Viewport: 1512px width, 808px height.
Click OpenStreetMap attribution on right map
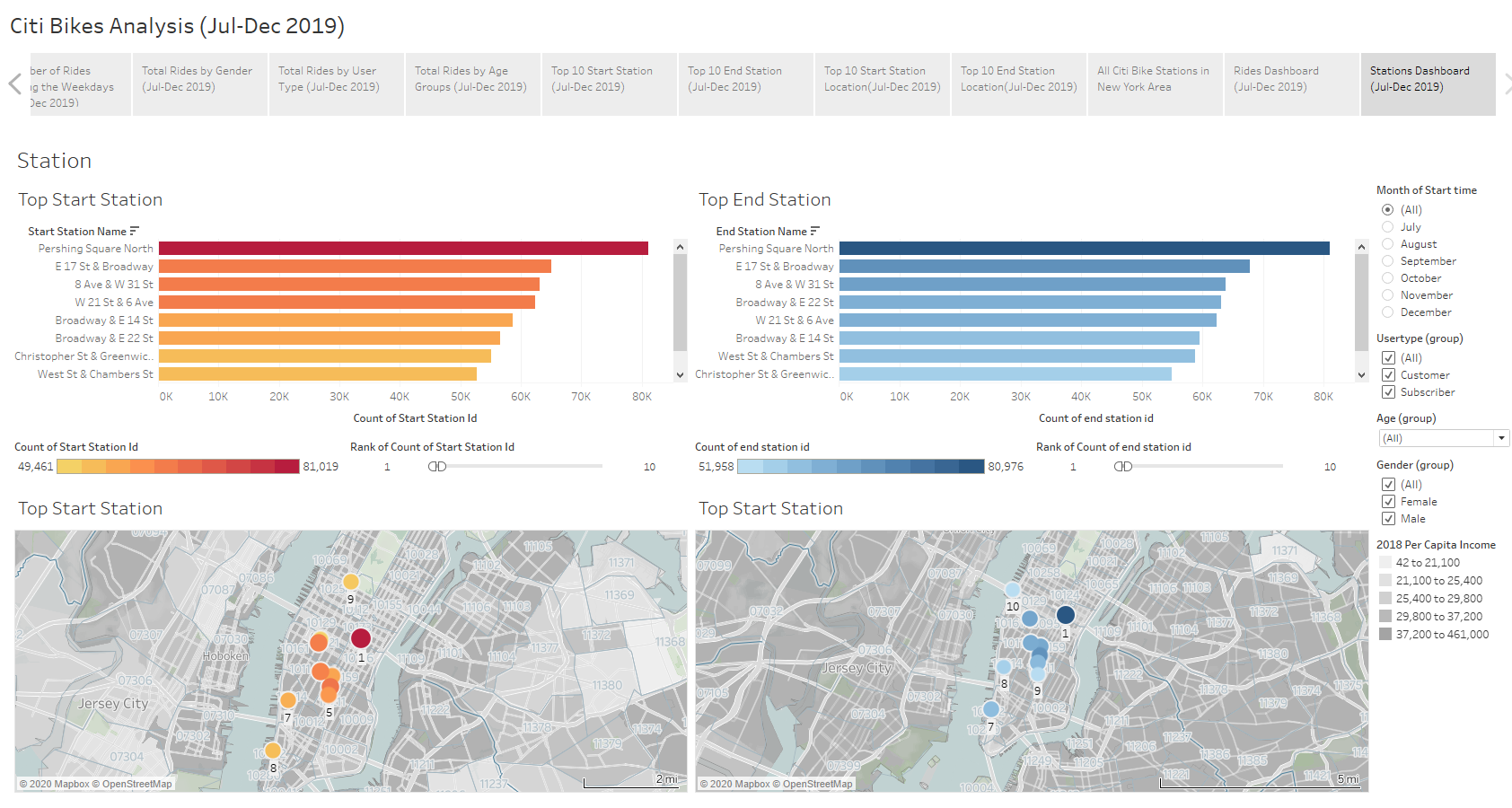(x=813, y=784)
